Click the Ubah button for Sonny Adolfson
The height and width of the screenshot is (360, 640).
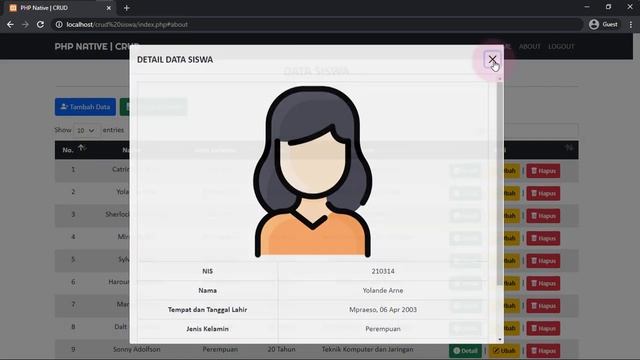pos(504,351)
